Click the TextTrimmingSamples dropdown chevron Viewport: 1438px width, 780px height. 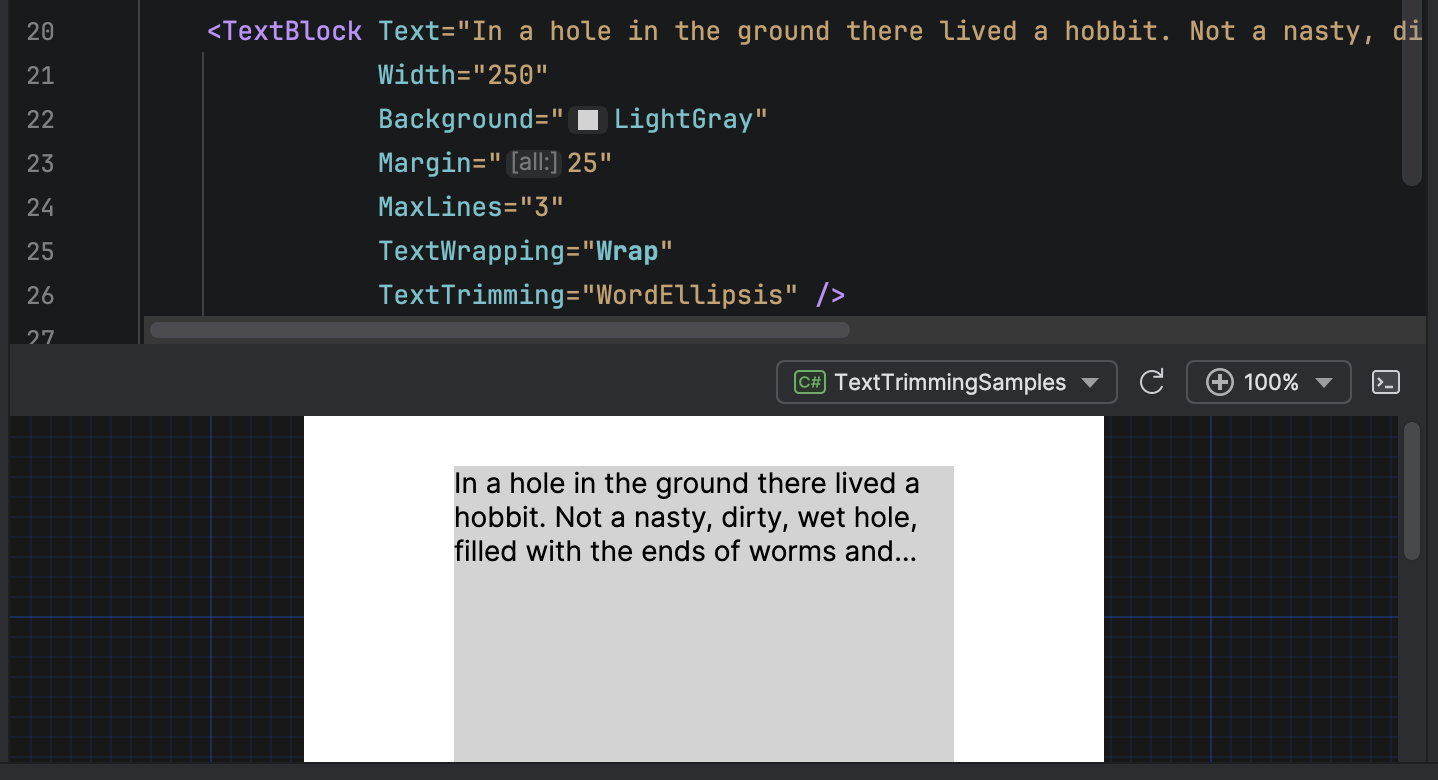pos(1090,382)
